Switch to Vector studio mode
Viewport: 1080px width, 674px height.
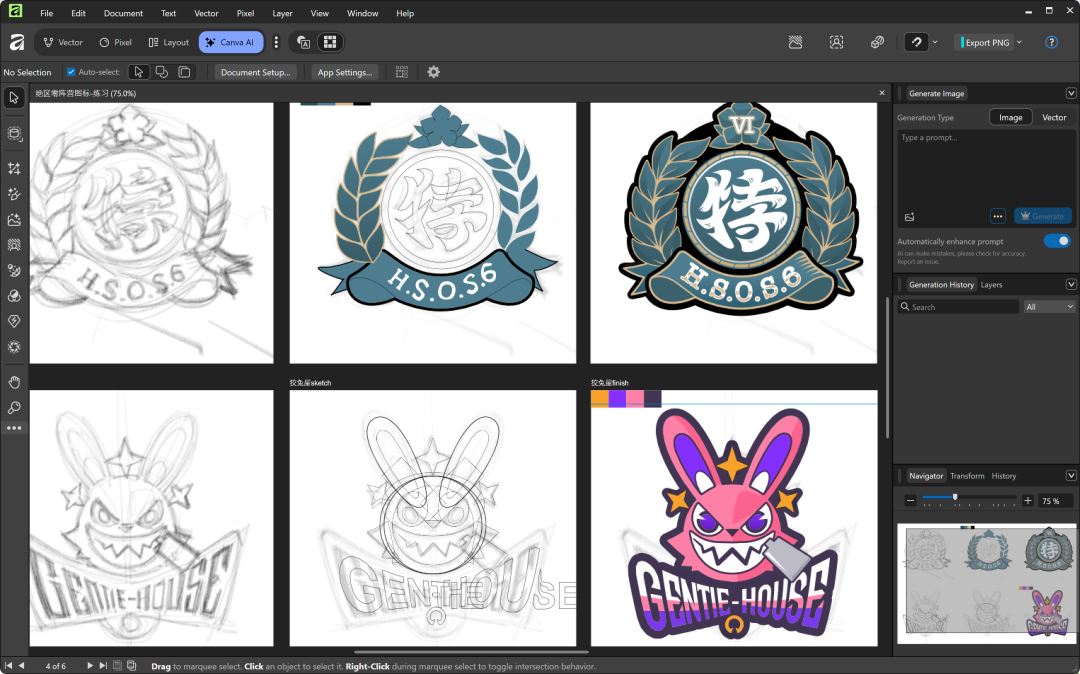click(63, 42)
